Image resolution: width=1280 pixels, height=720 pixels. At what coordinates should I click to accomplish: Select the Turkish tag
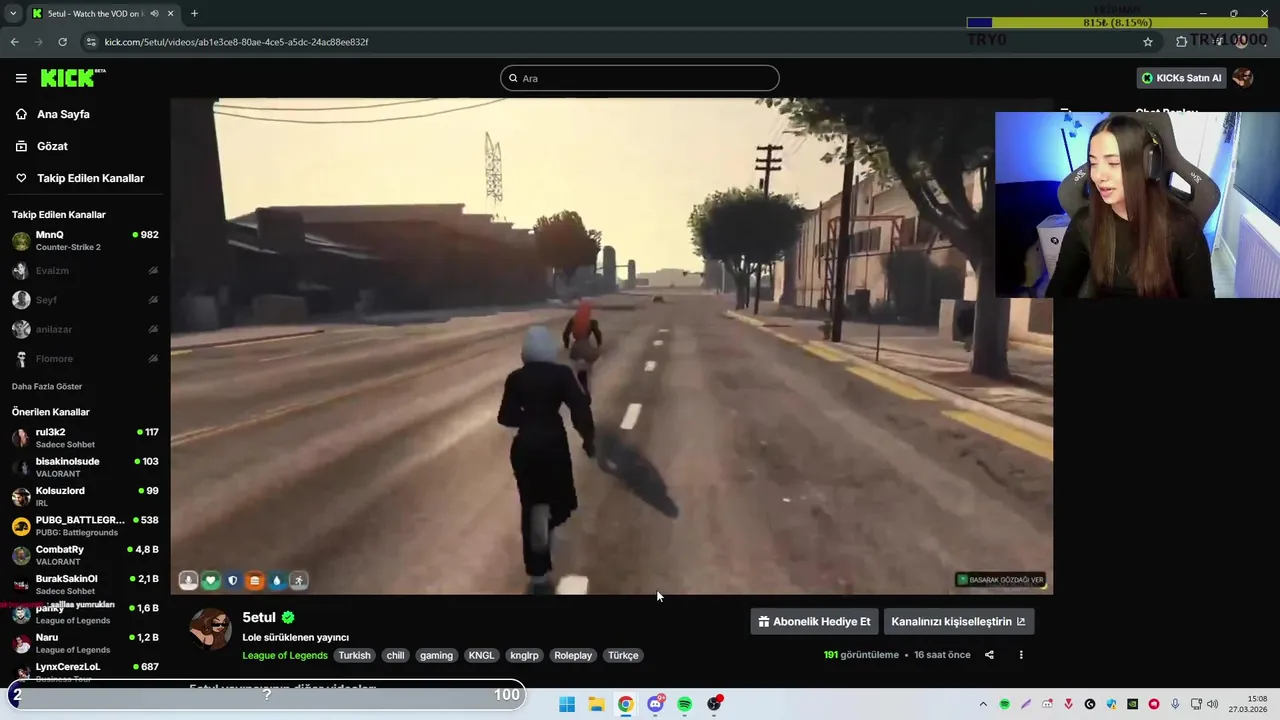click(x=354, y=655)
